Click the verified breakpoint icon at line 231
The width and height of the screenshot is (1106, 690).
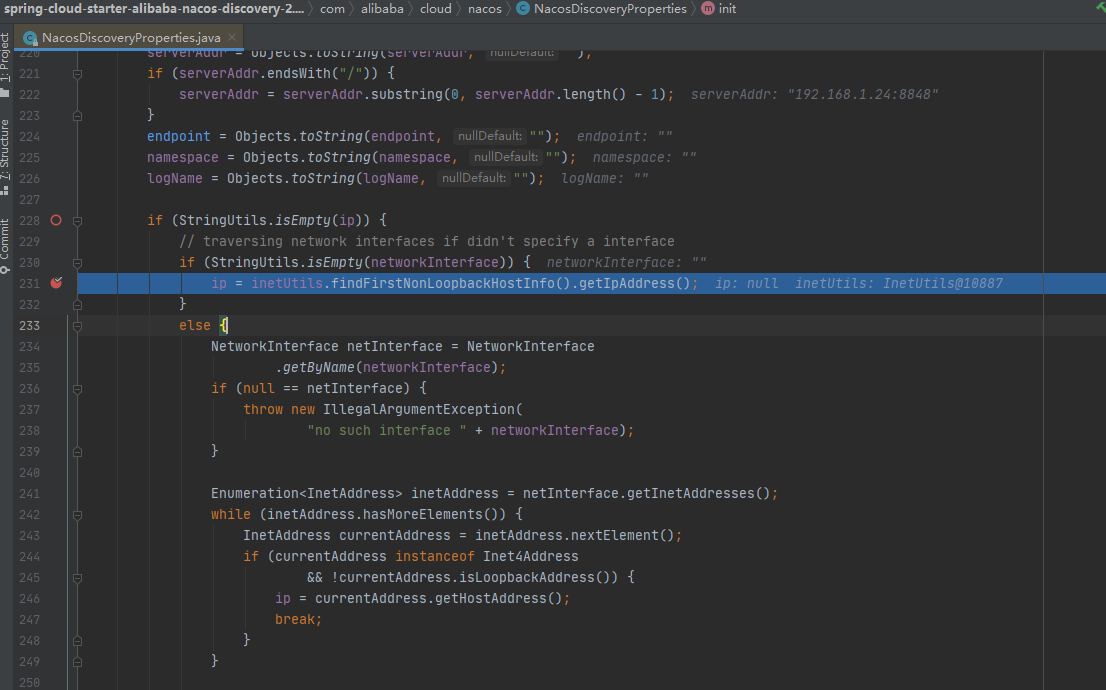[x=56, y=283]
